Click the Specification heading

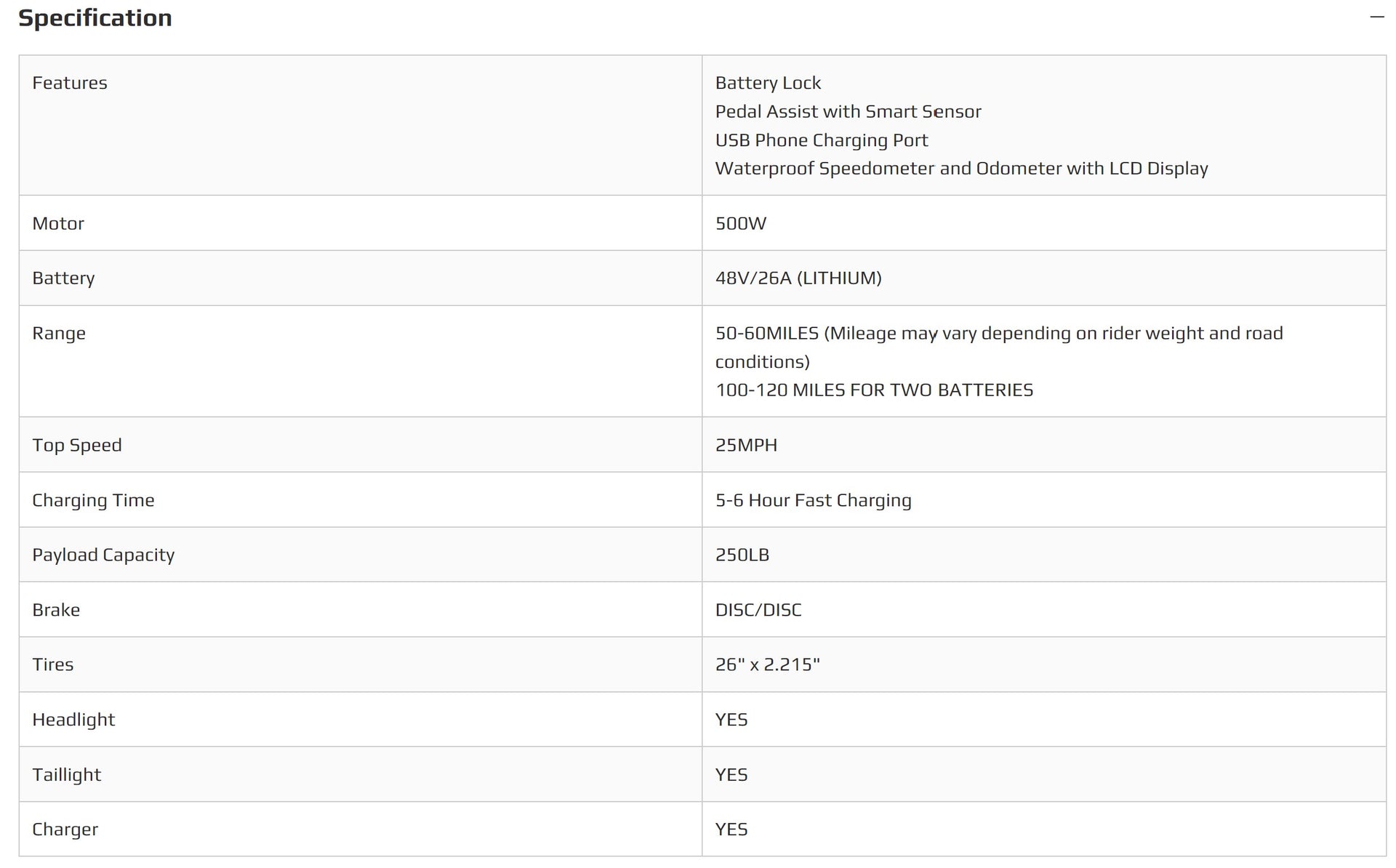95,18
